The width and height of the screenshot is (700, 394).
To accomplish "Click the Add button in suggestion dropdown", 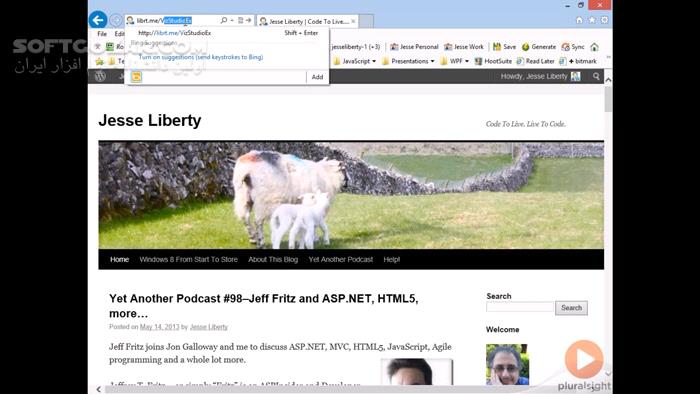I will 317,77.
